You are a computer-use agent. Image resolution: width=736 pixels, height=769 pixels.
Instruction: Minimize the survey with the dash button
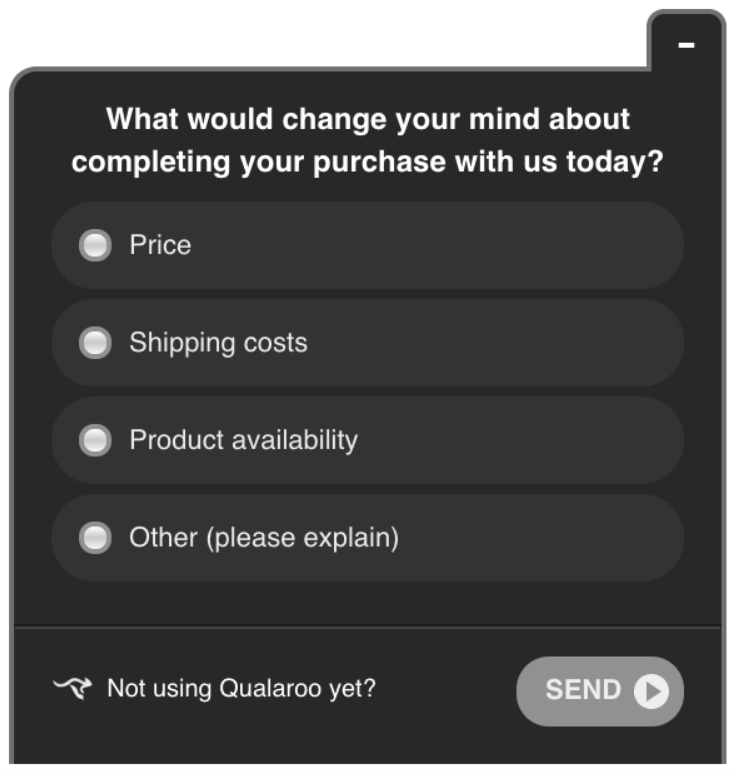(x=686, y=46)
